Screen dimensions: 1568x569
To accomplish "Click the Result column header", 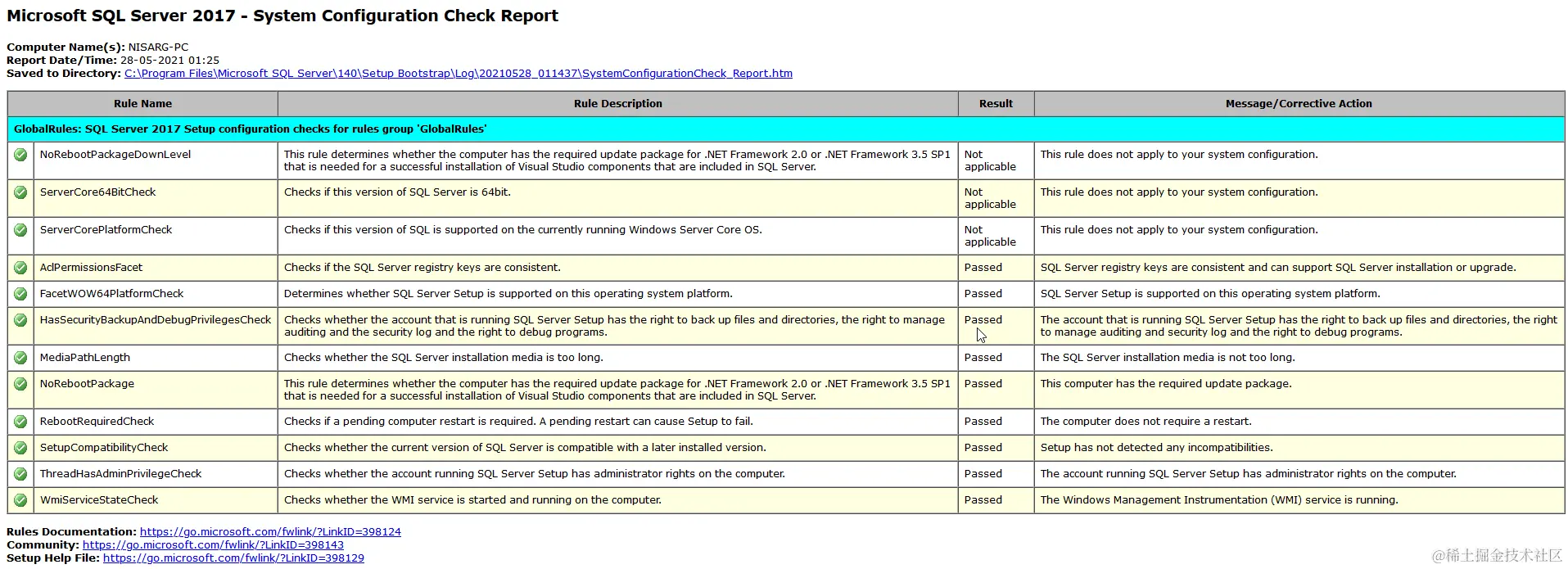I will [996, 104].
